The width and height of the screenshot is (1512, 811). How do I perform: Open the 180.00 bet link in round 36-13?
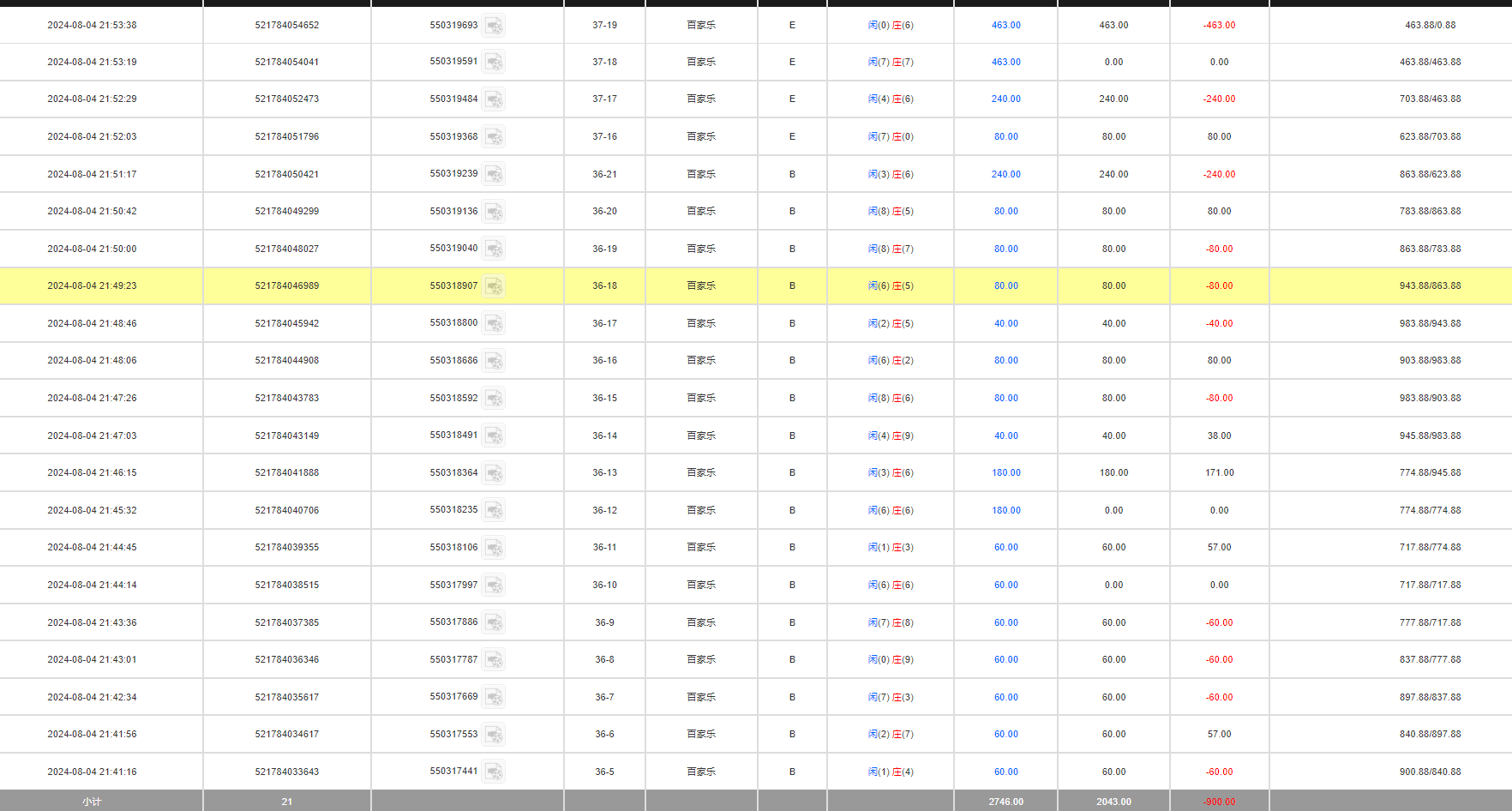[x=1005, y=472]
